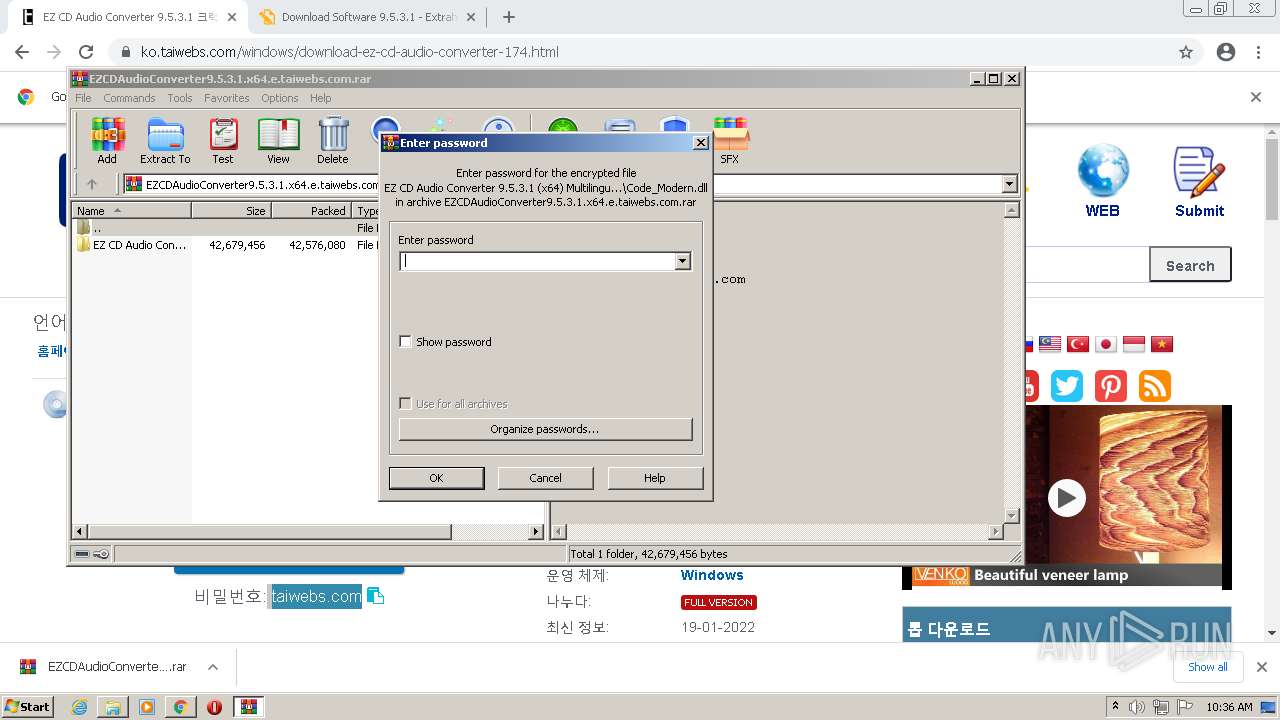This screenshot has height=720, width=1280.
Task: Click the Add toolbar icon in WinRAR
Action: [107, 140]
